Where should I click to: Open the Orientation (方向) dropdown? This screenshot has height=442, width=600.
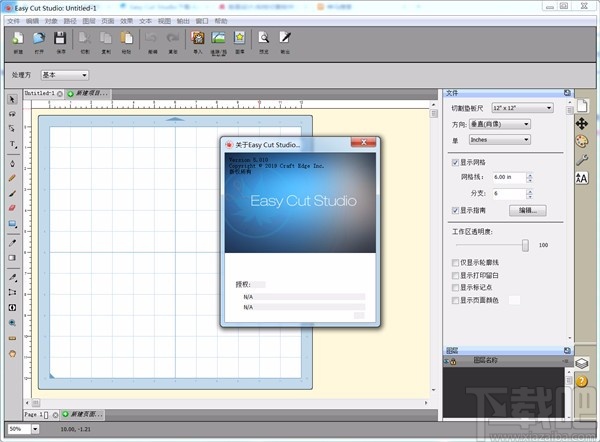coord(500,124)
